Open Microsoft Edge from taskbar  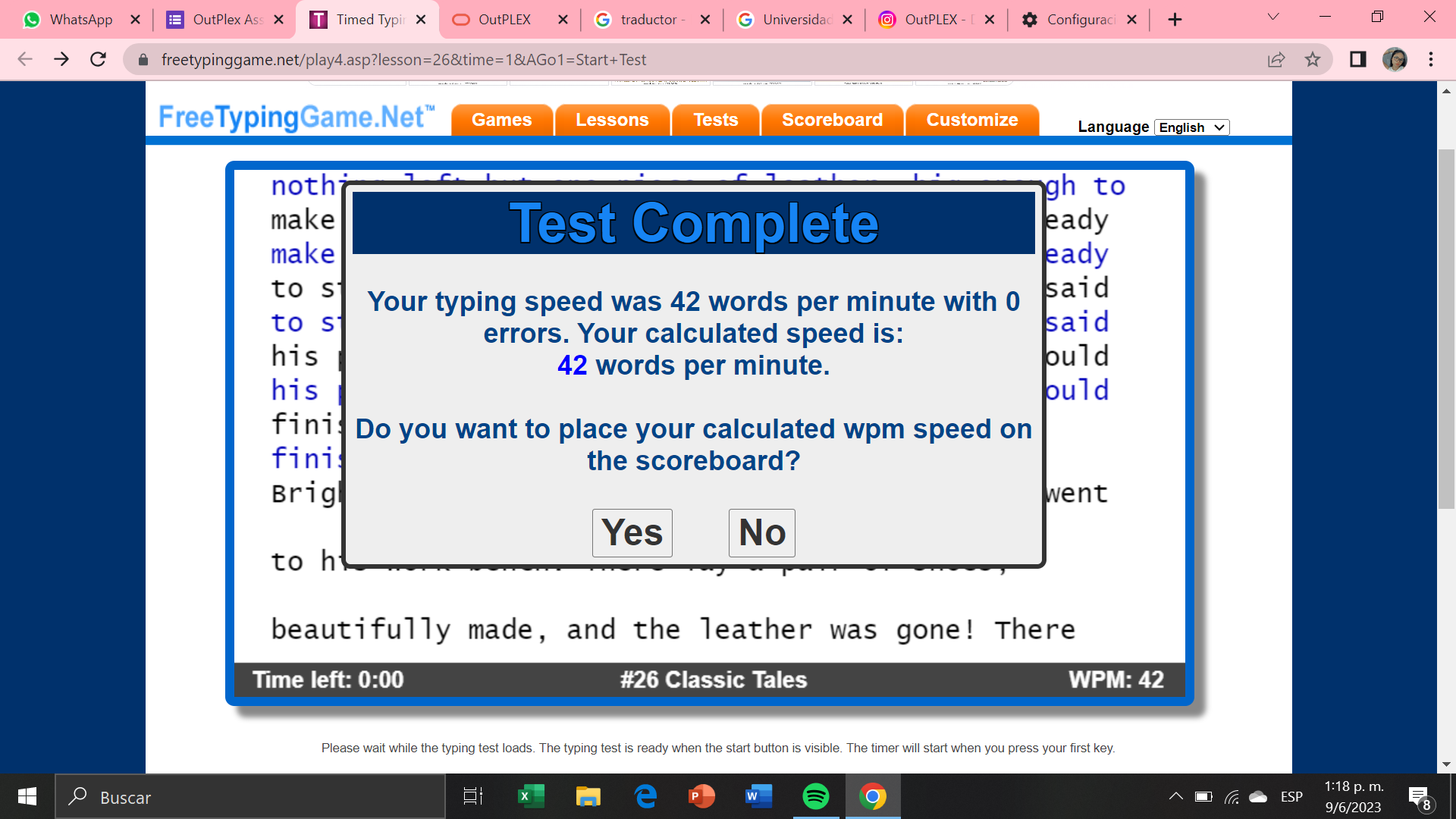point(645,796)
